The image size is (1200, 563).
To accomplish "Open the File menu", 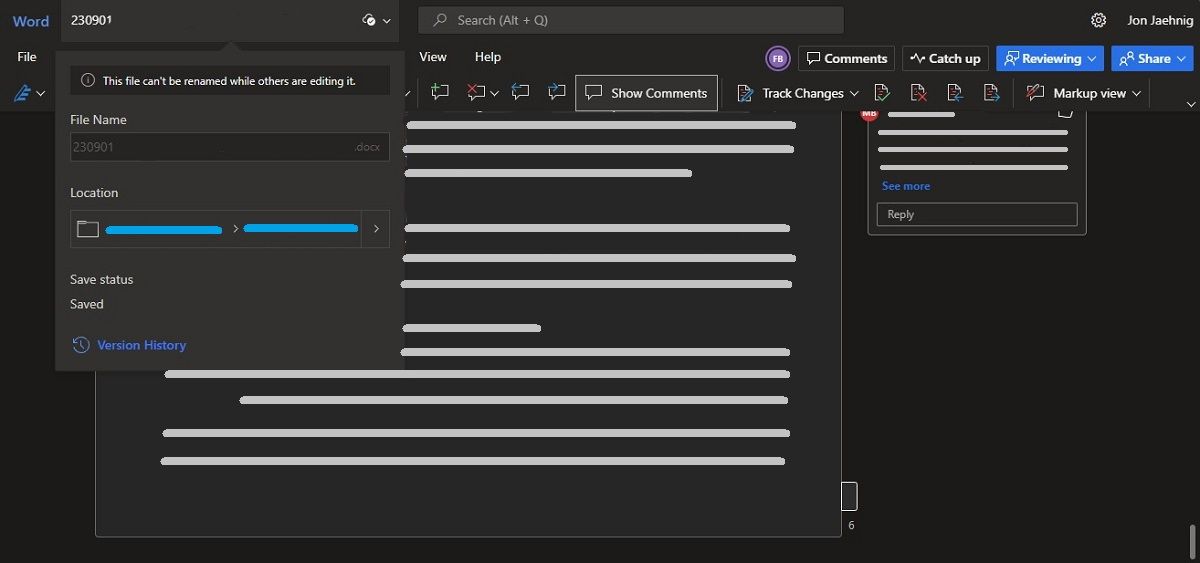I will (x=27, y=57).
